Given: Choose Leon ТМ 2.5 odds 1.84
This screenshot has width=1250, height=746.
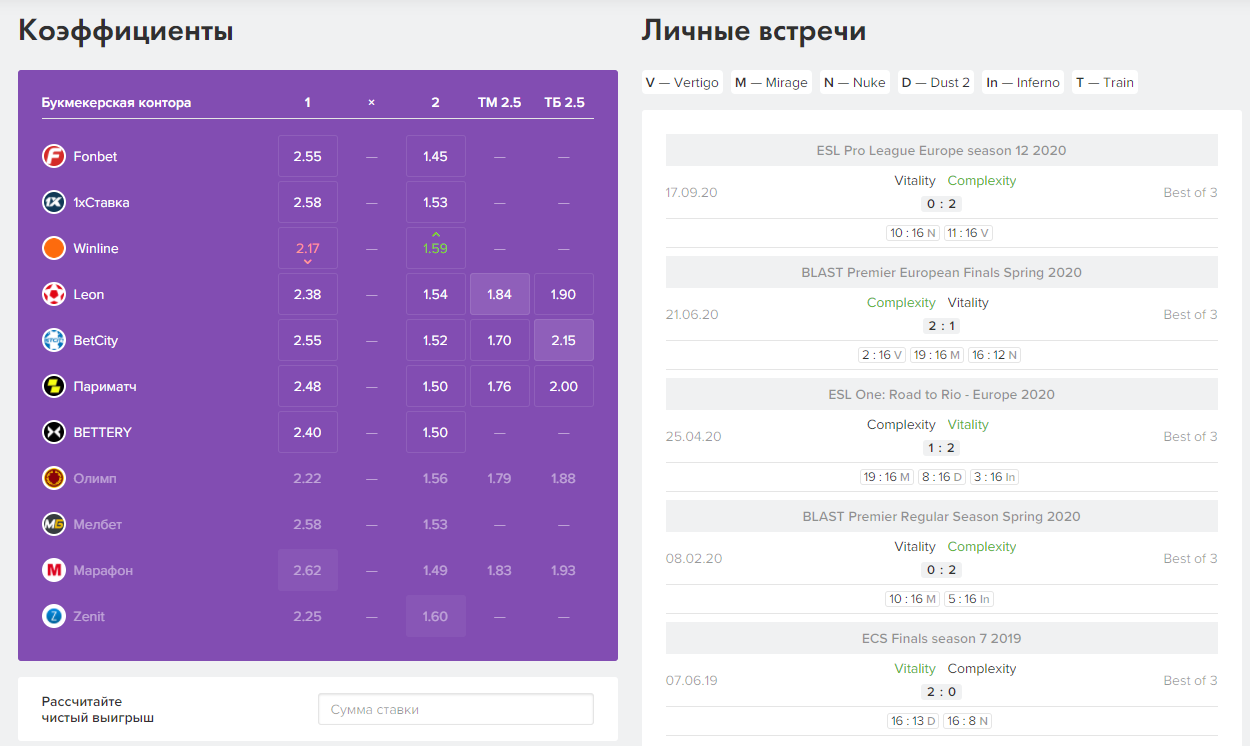Looking at the screenshot, I should point(500,295).
